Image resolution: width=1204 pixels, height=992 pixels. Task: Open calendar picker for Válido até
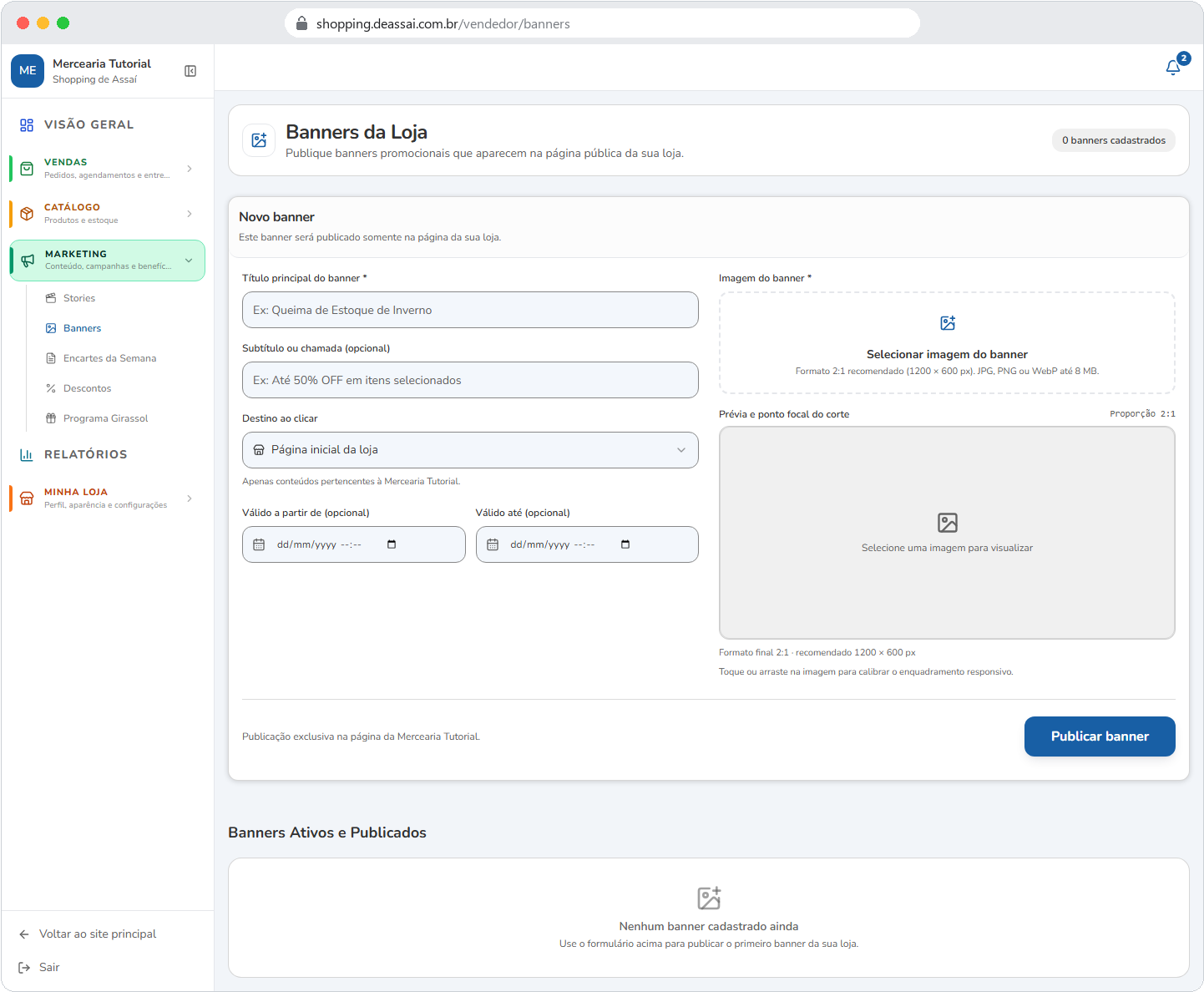pos(625,544)
